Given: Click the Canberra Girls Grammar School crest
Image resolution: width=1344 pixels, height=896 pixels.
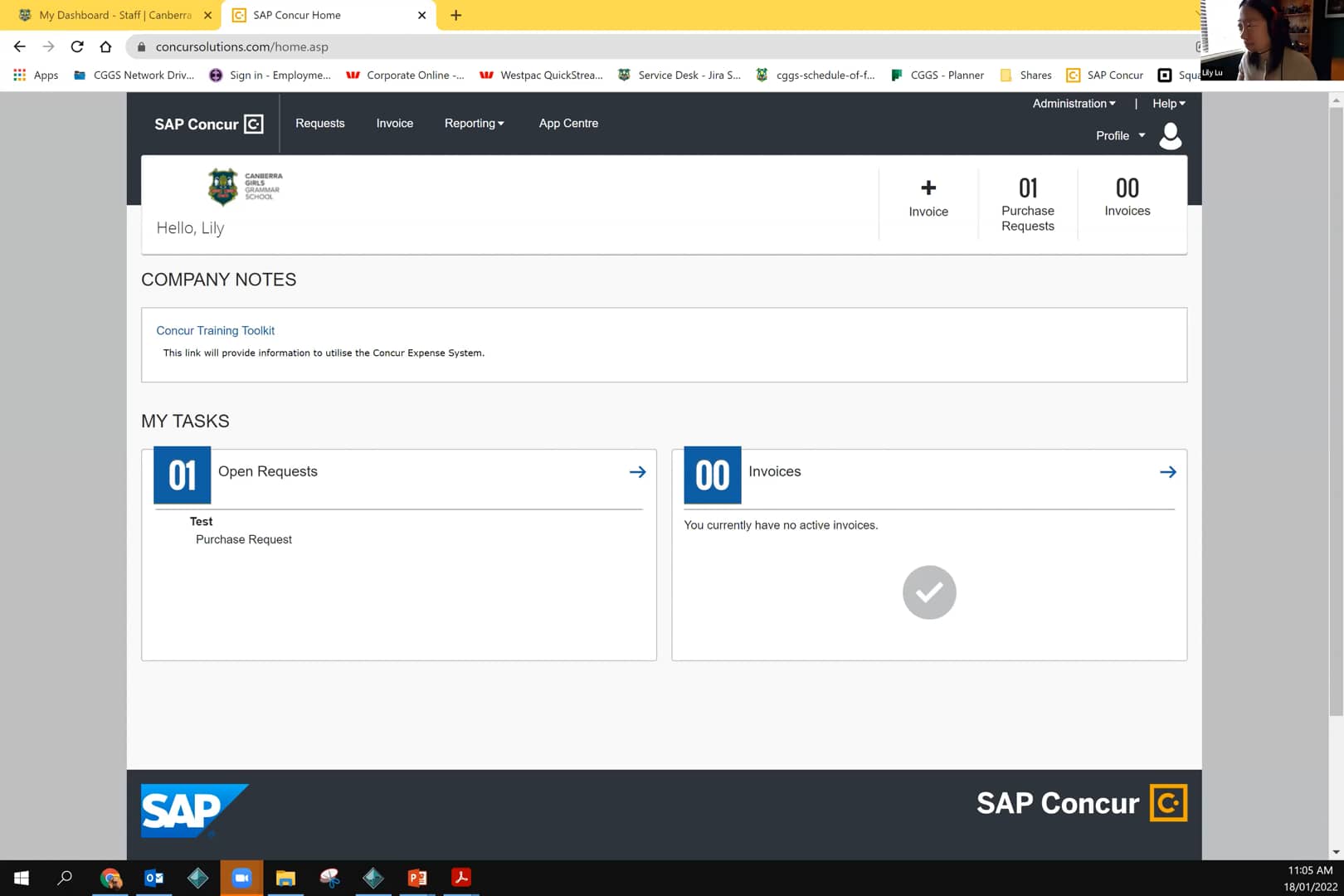Looking at the screenshot, I should coord(222,185).
